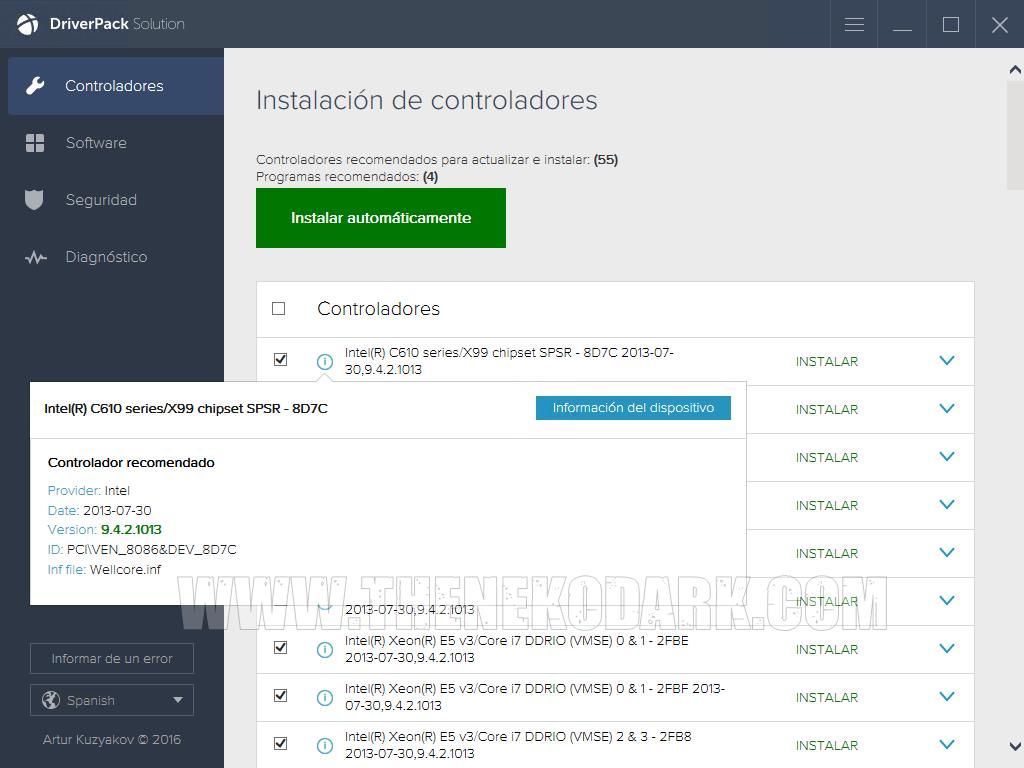Image resolution: width=1024 pixels, height=768 pixels.
Task: Show info for DDRIO 0 & 1 - 2FBF driver
Action: 325,697
